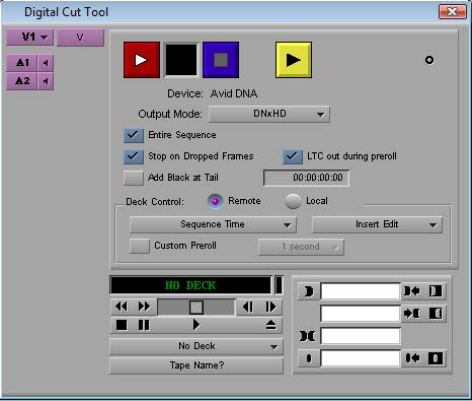Preview digital cut with yellow play button
This screenshot has width=472, height=401.
click(x=294, y=60)
